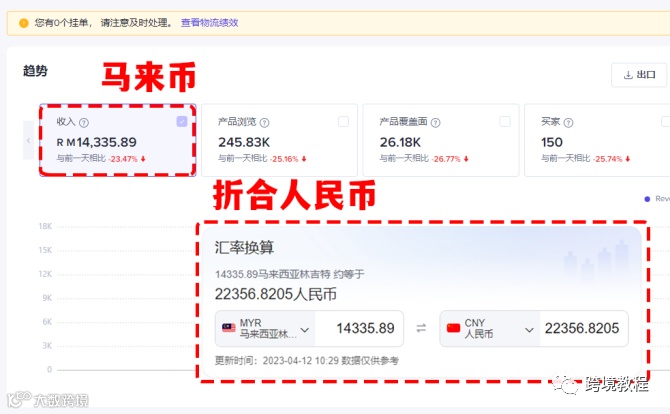Click the Malaysia flag icon
The height and width of the screenshot is (414, 670).
point(229,328)
